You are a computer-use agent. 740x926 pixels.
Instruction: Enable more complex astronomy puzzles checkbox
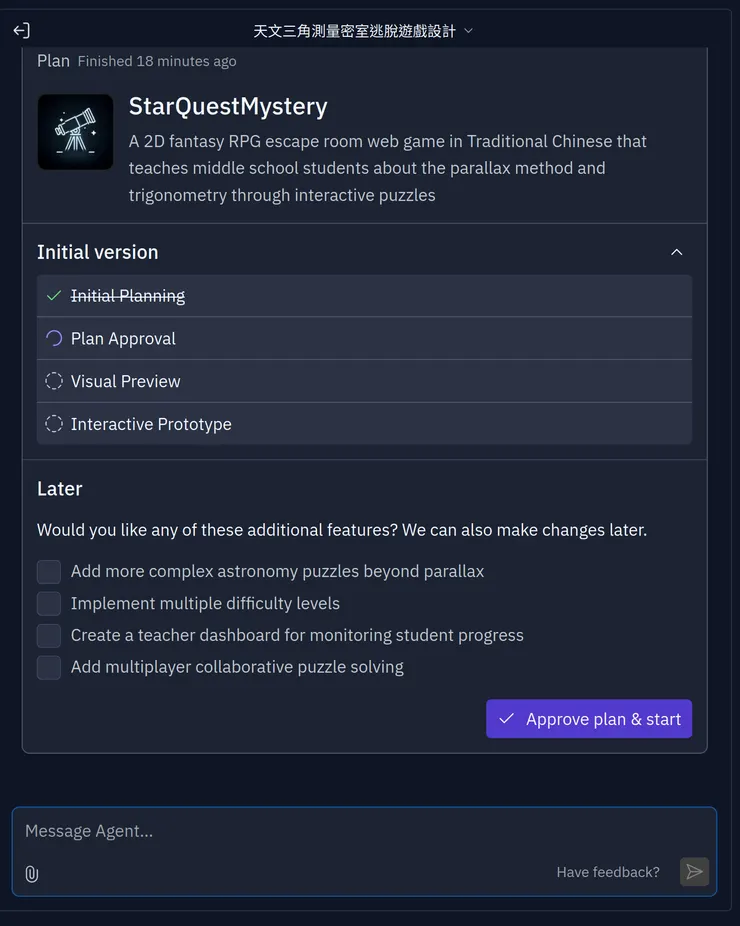[x=49, y=572]
